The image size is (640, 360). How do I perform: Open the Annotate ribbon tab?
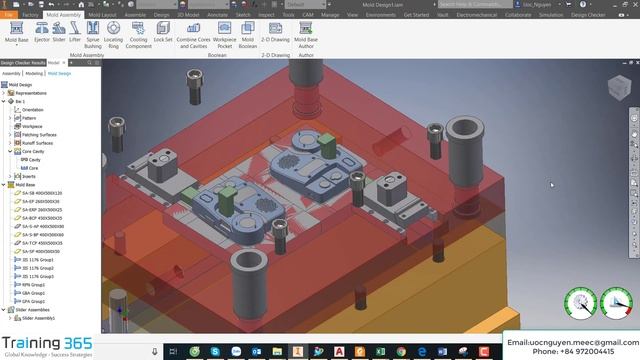pyautogui.click(x=218, y=15)
